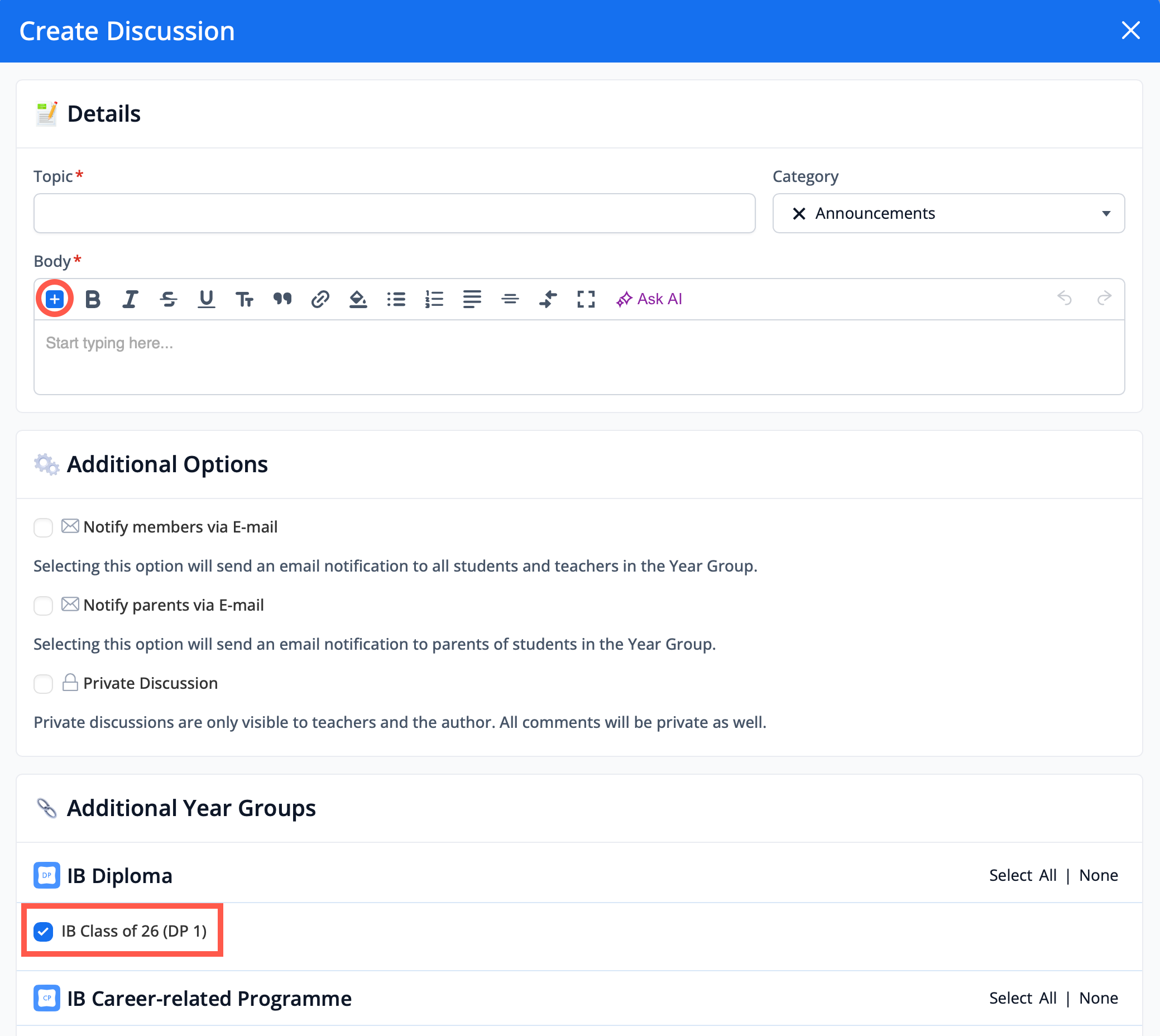Insert a blockquote in the Body editor
Image resolution: width=1160 pixels, height=1036 pixels.
[282, 299]
